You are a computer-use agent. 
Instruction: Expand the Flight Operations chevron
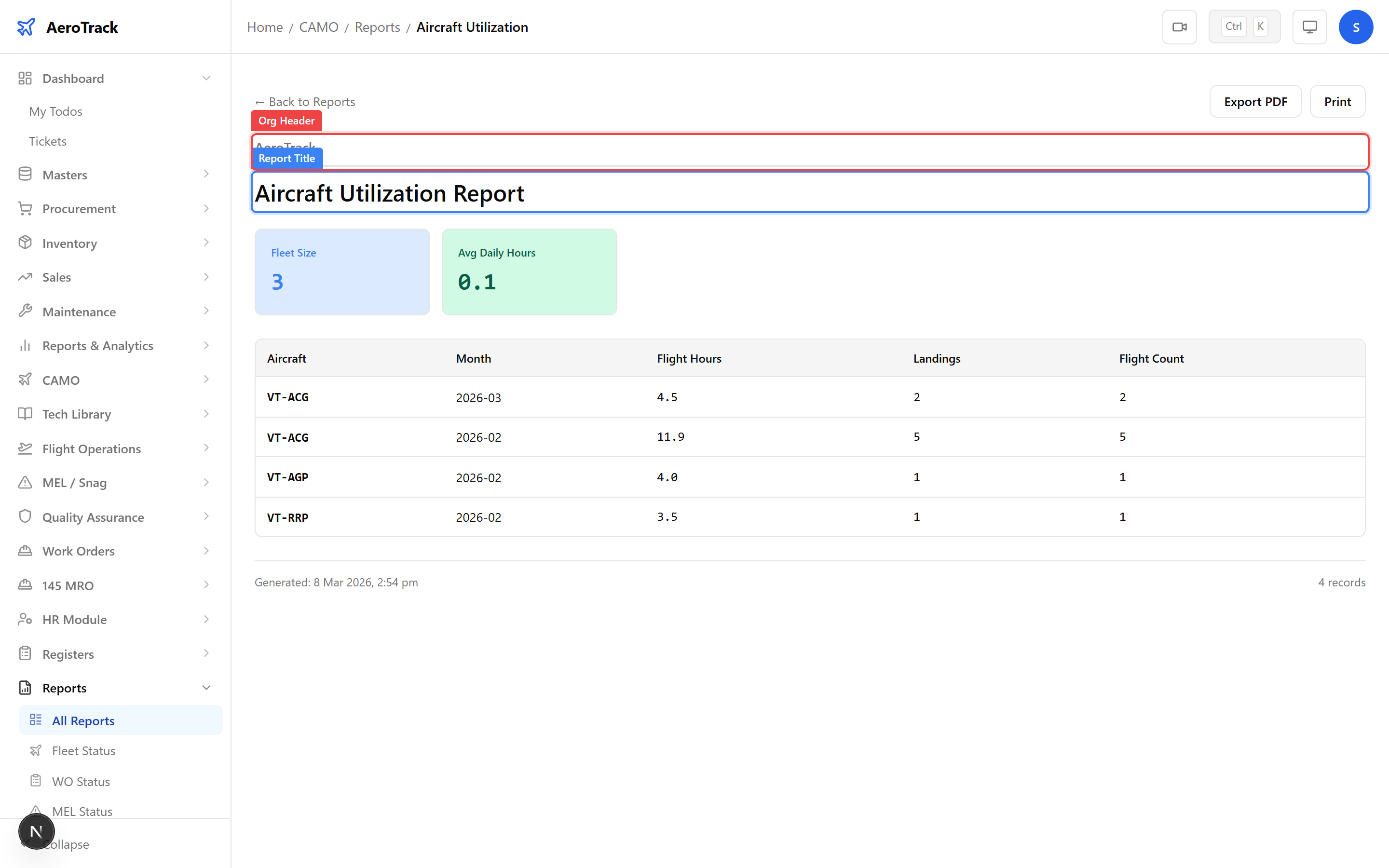(206, 448)
